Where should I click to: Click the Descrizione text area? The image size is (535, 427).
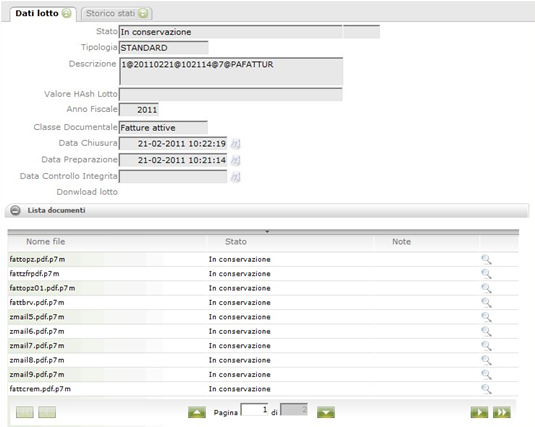pos(231,71)
